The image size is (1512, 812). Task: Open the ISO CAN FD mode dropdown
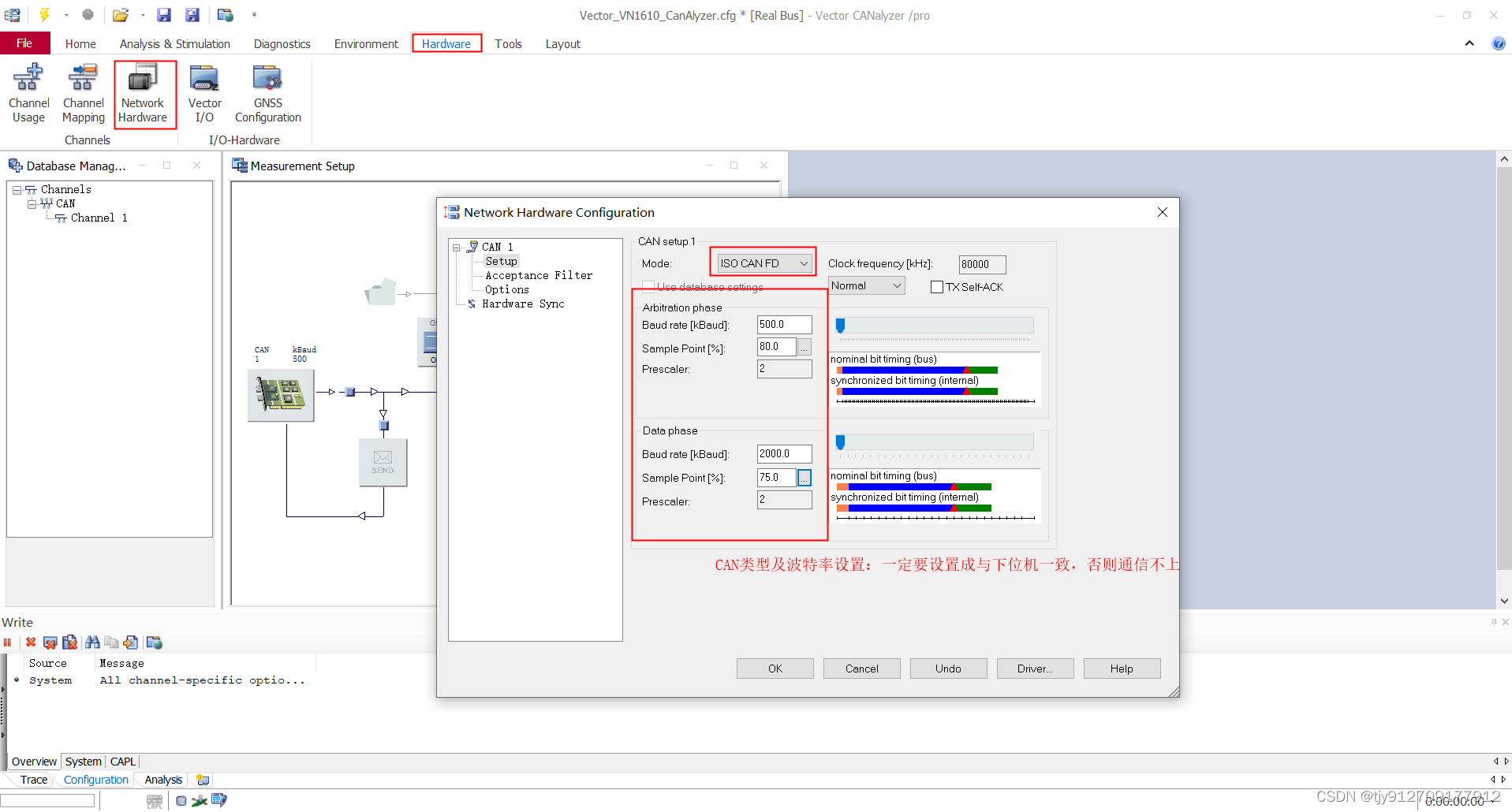coord(763,263)
